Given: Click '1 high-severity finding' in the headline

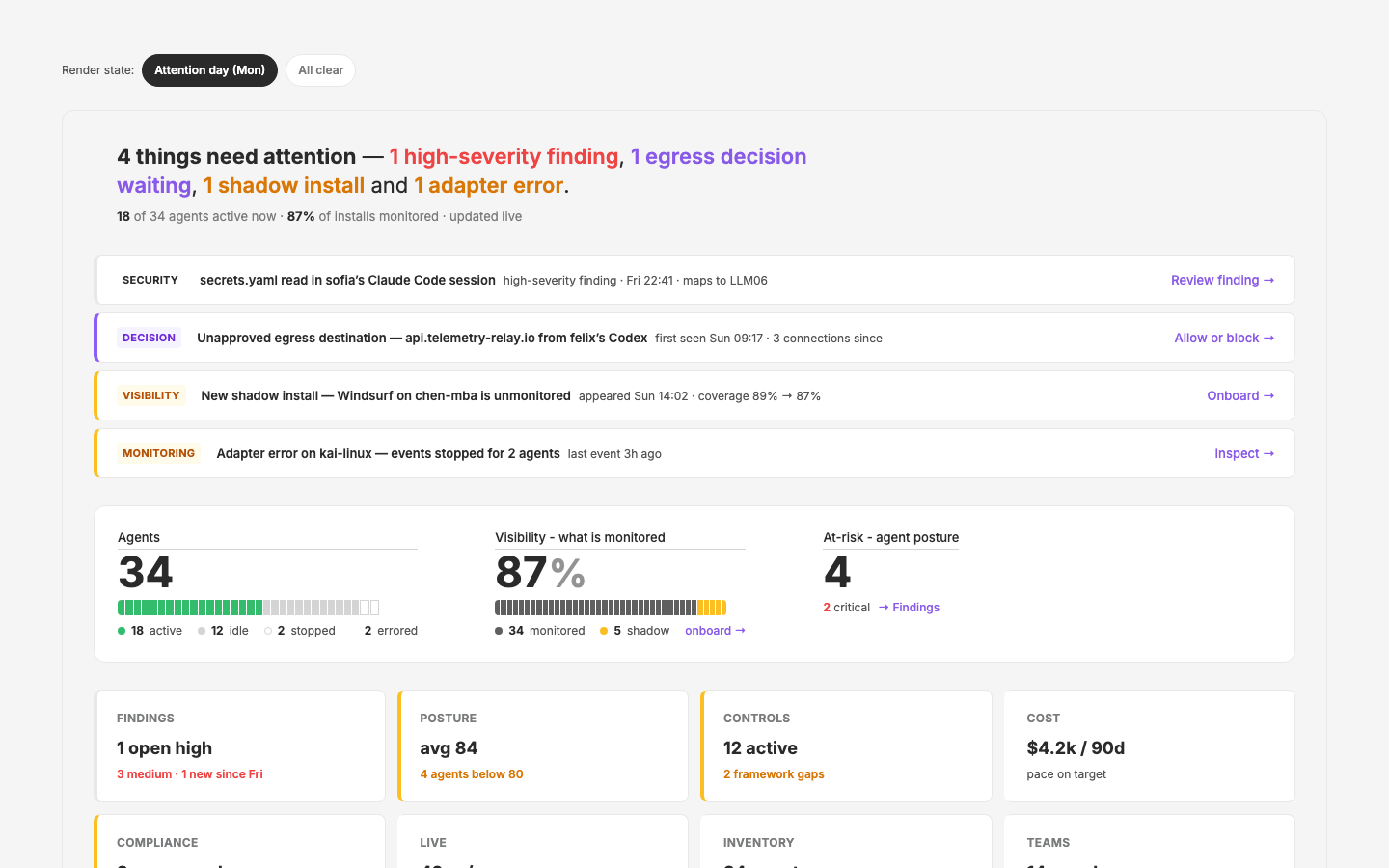Looking at the screenshot, I should [504, 156].
